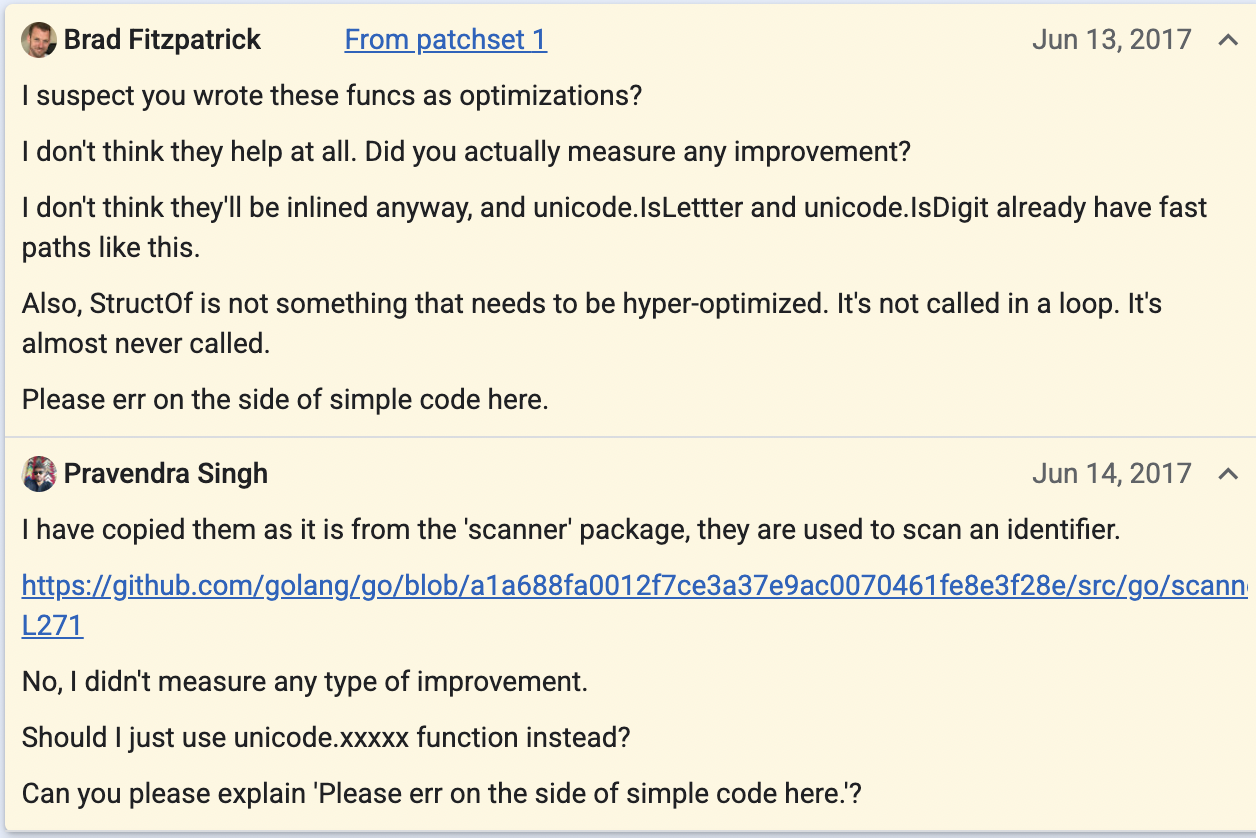Click the Pravendra Singh author name
This screenshot has height=838, width=1256.
pyautogui.click(x=166, y=473)
